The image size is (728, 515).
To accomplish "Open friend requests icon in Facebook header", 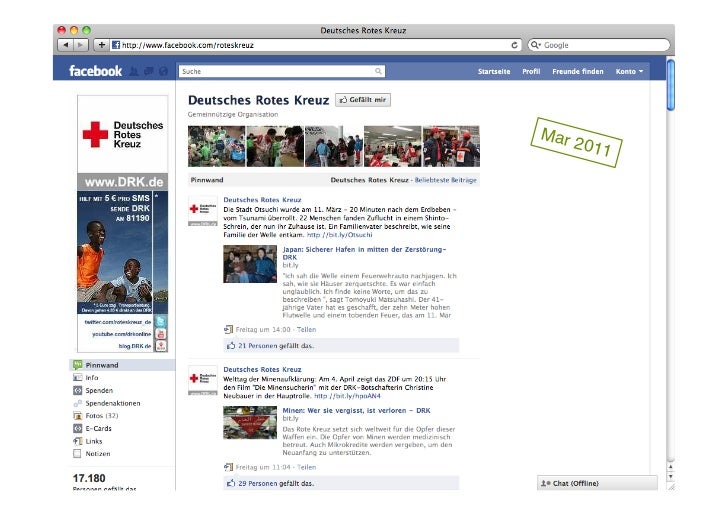I will point(134,71).
